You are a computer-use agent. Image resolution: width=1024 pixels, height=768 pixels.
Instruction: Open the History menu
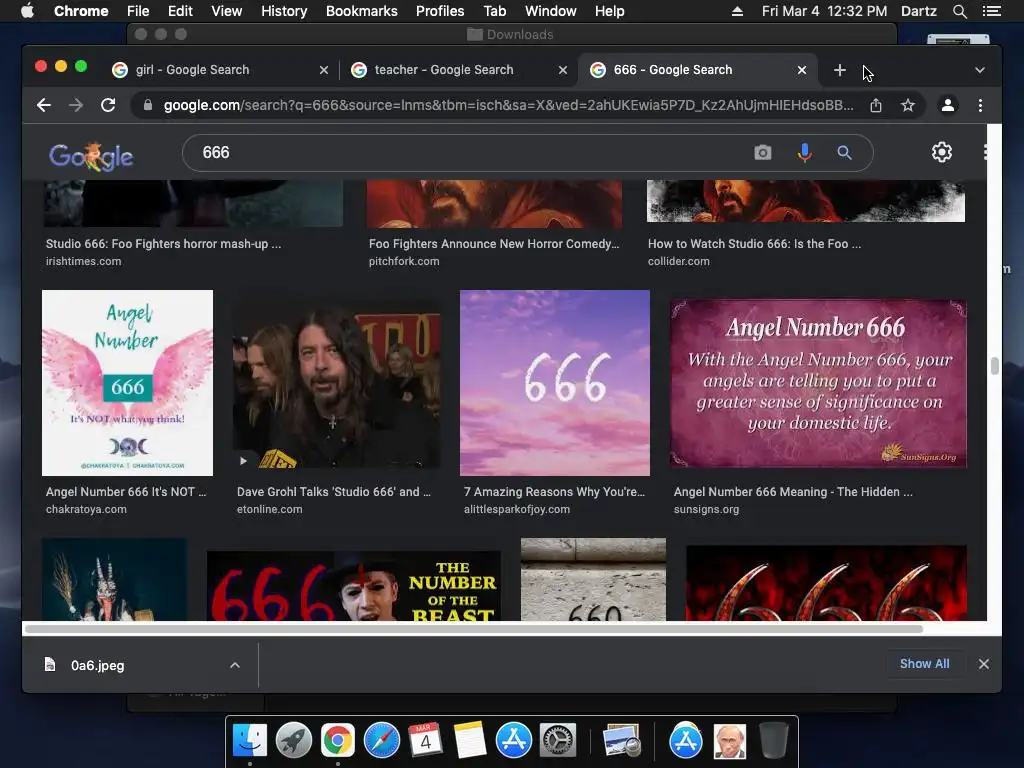click(x=284, y=11)
